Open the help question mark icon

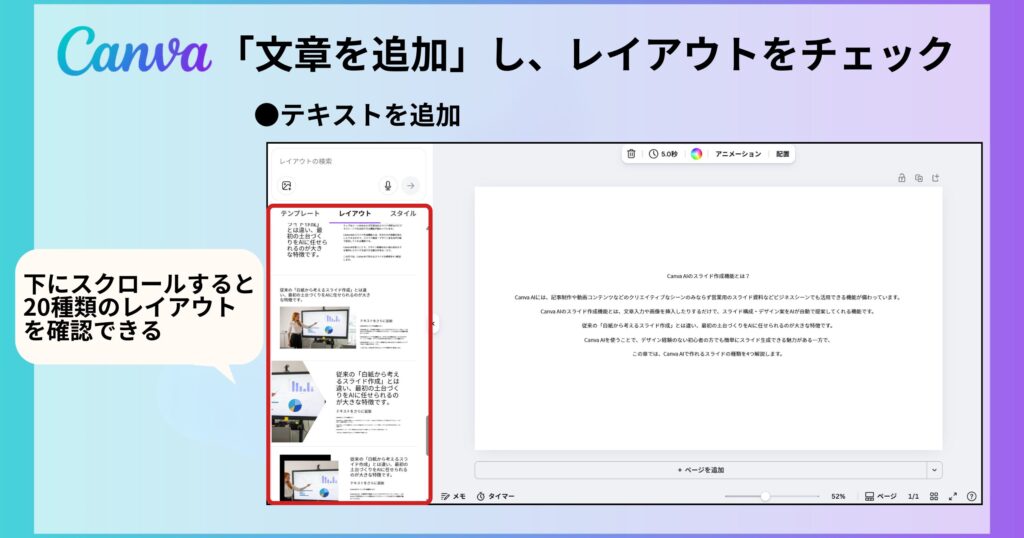pos(971,496)
